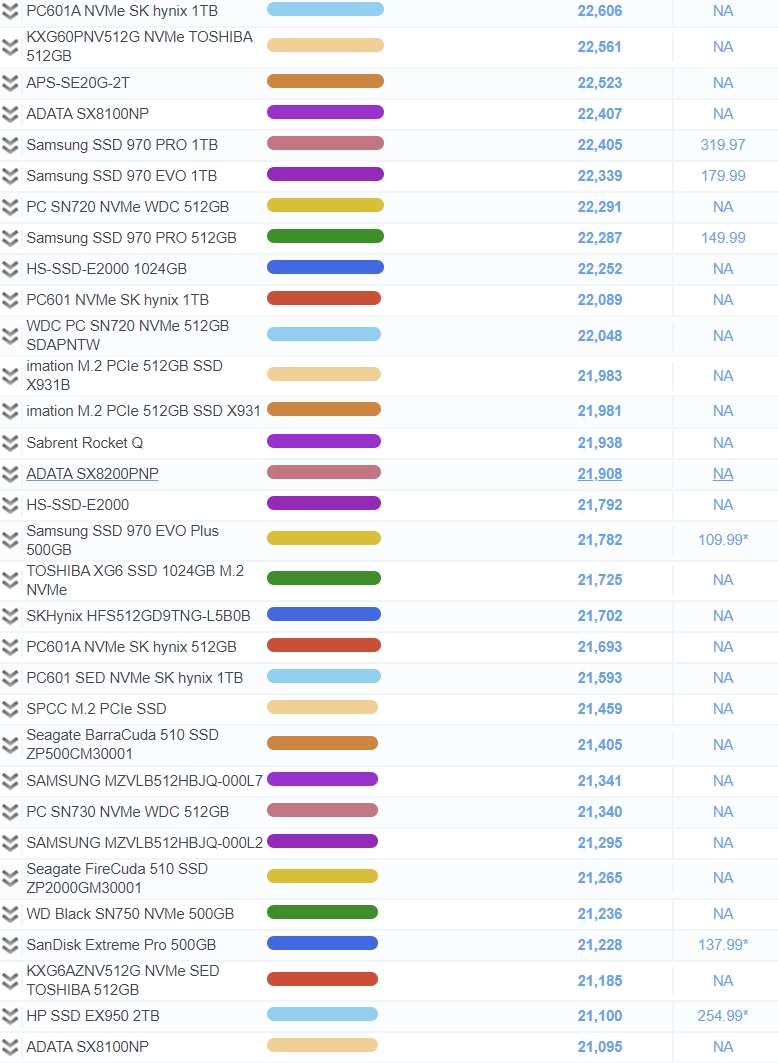Click the 254.99* price for HP SSD EX950

pyautogui.click(x=723, y=1016)
